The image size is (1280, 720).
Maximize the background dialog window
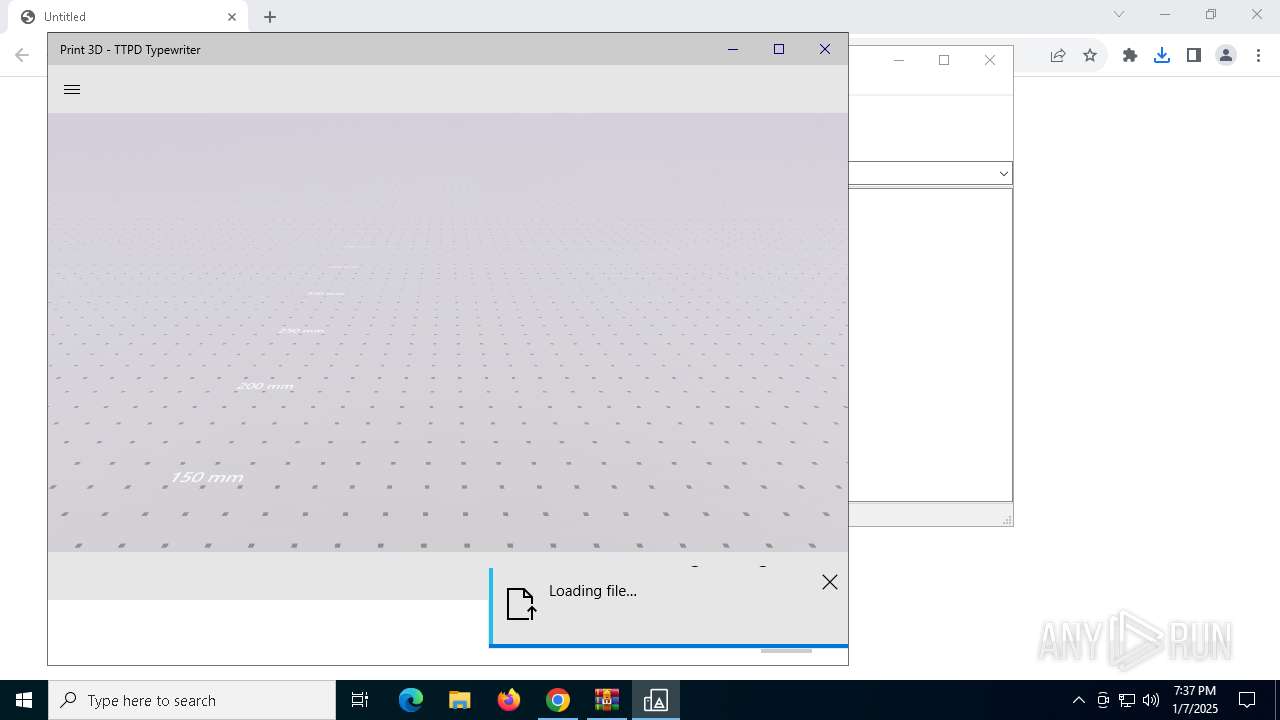[x=944, y=60]
